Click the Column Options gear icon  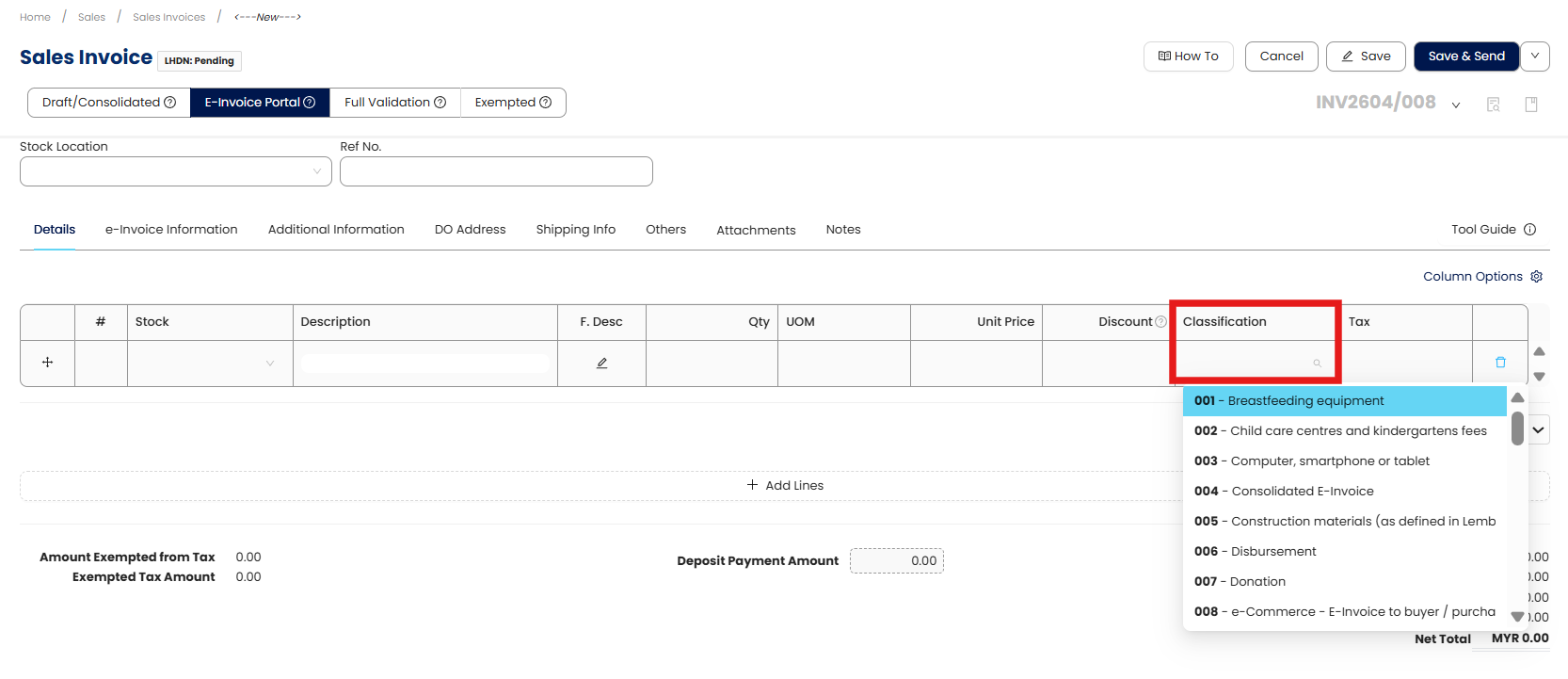1536,277
